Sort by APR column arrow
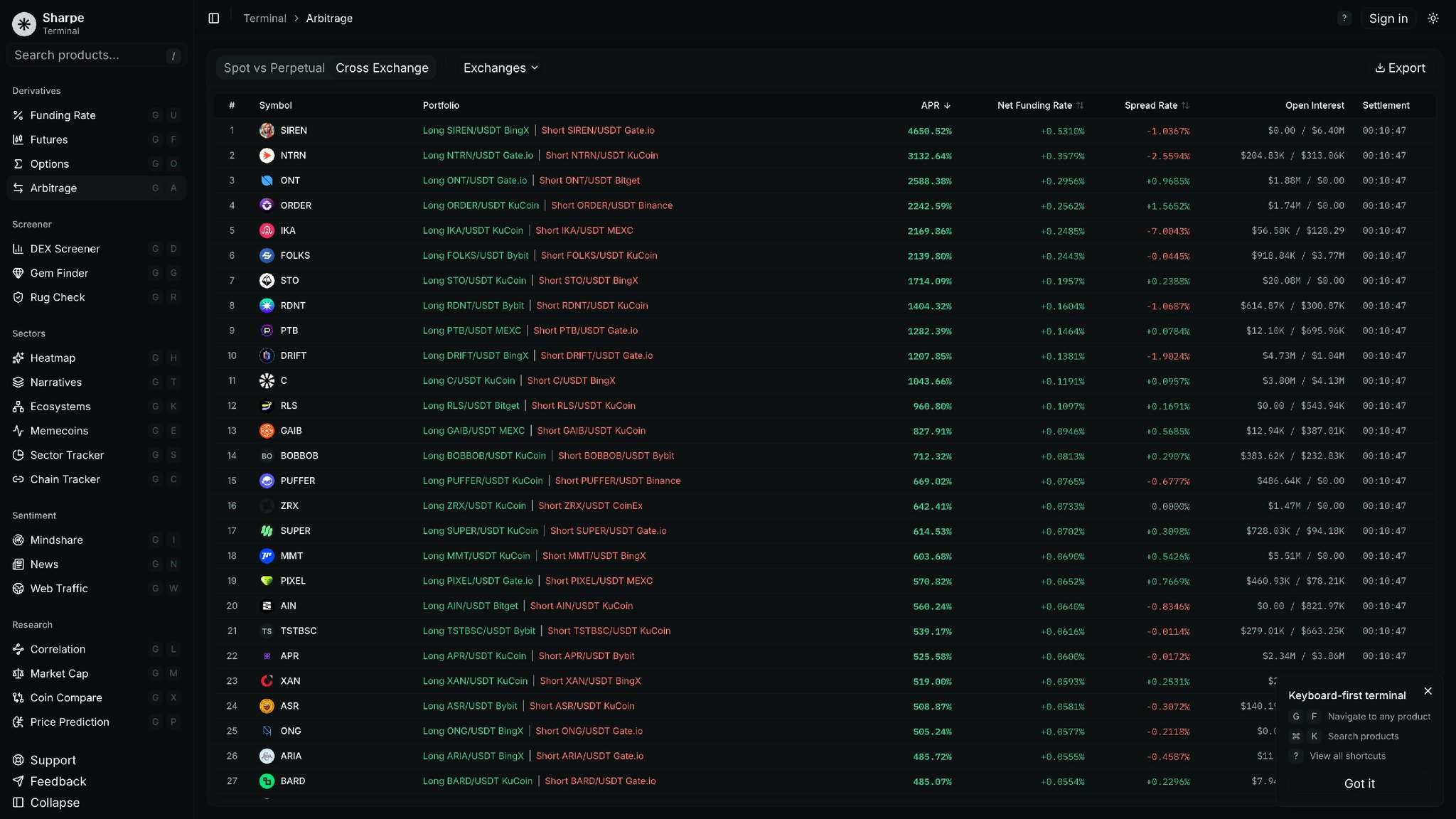Image resolution: width=1456 pixels, height=819 pixels. pyautogui.click(x=947, y=105)
